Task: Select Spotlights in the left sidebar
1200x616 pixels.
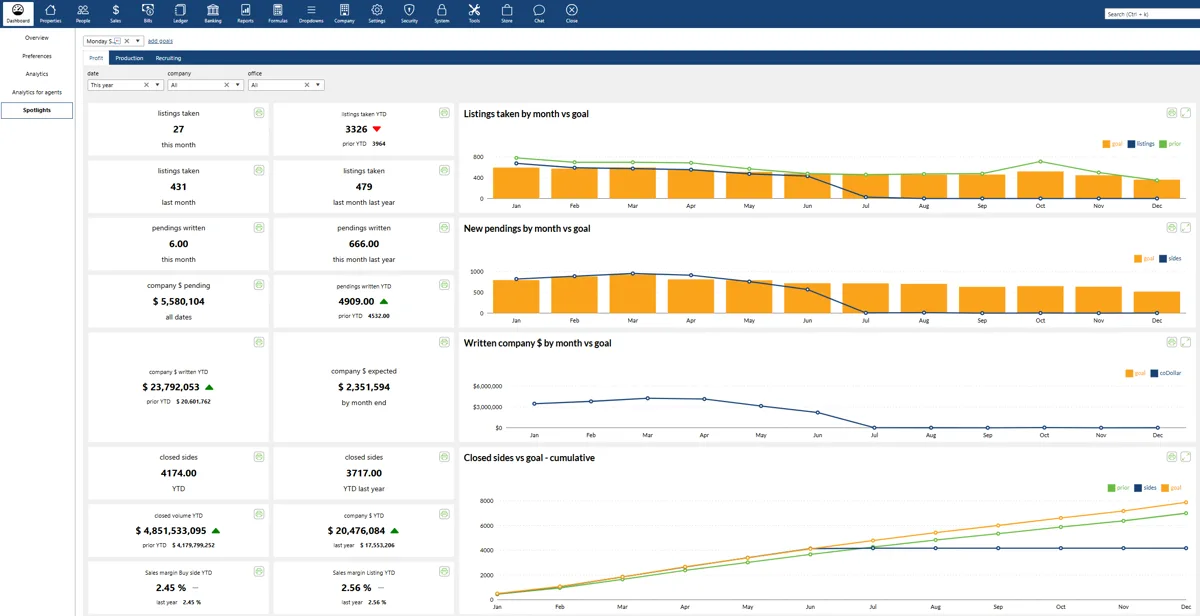Action: (x=37, y=110)
